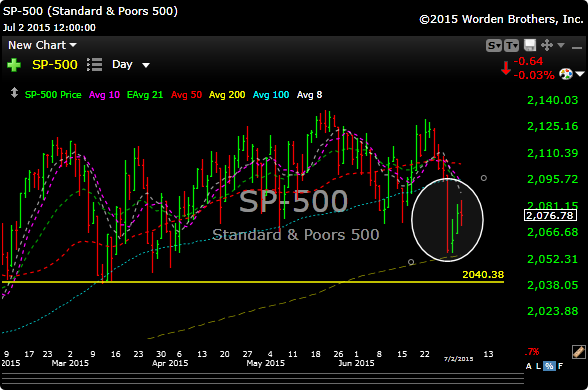Screen dimensions: 588x390
Task: Select A arithmetic scale option
Action: coord(528,366)
